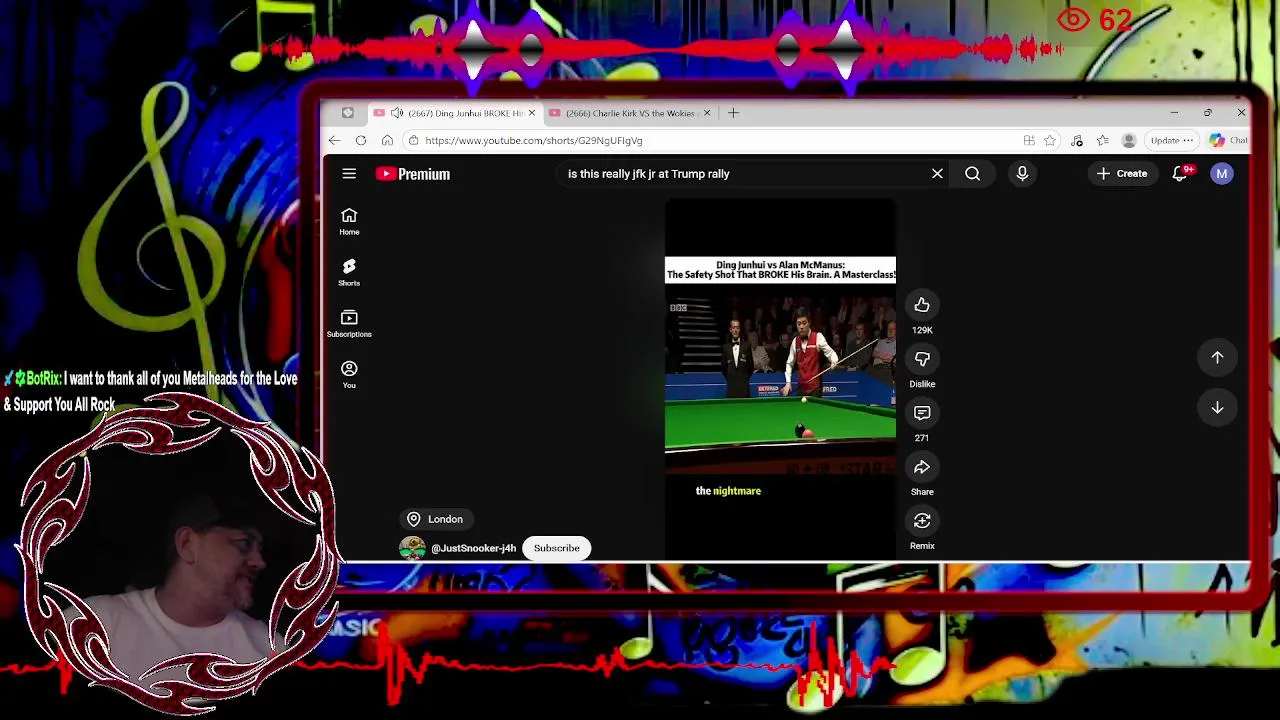This screenshot has height=720, width=1280.
Task: Add this page to favorites
Action: point(1050,141)
